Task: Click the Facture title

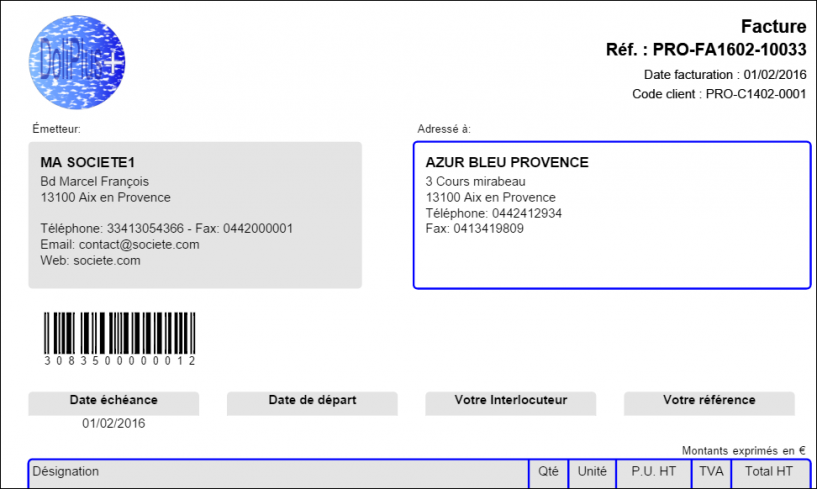Action: coord(773,26)
